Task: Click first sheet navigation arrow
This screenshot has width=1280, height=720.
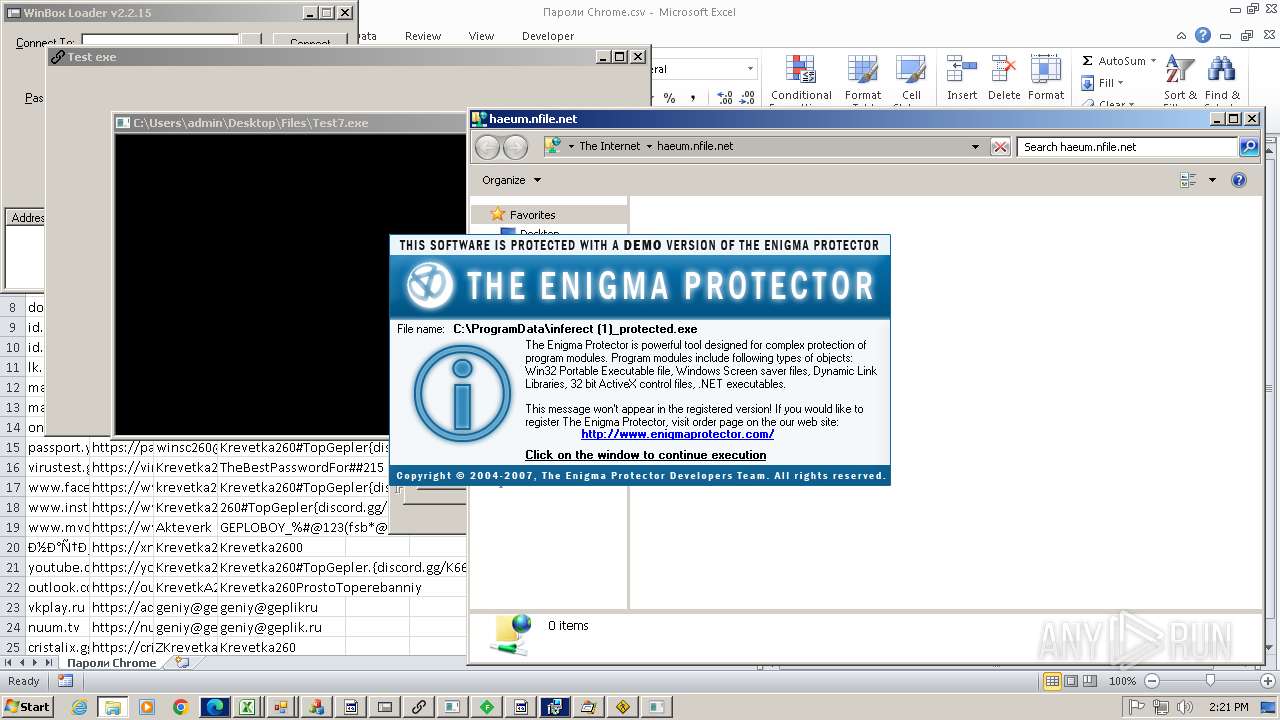Action: (8, 663)
